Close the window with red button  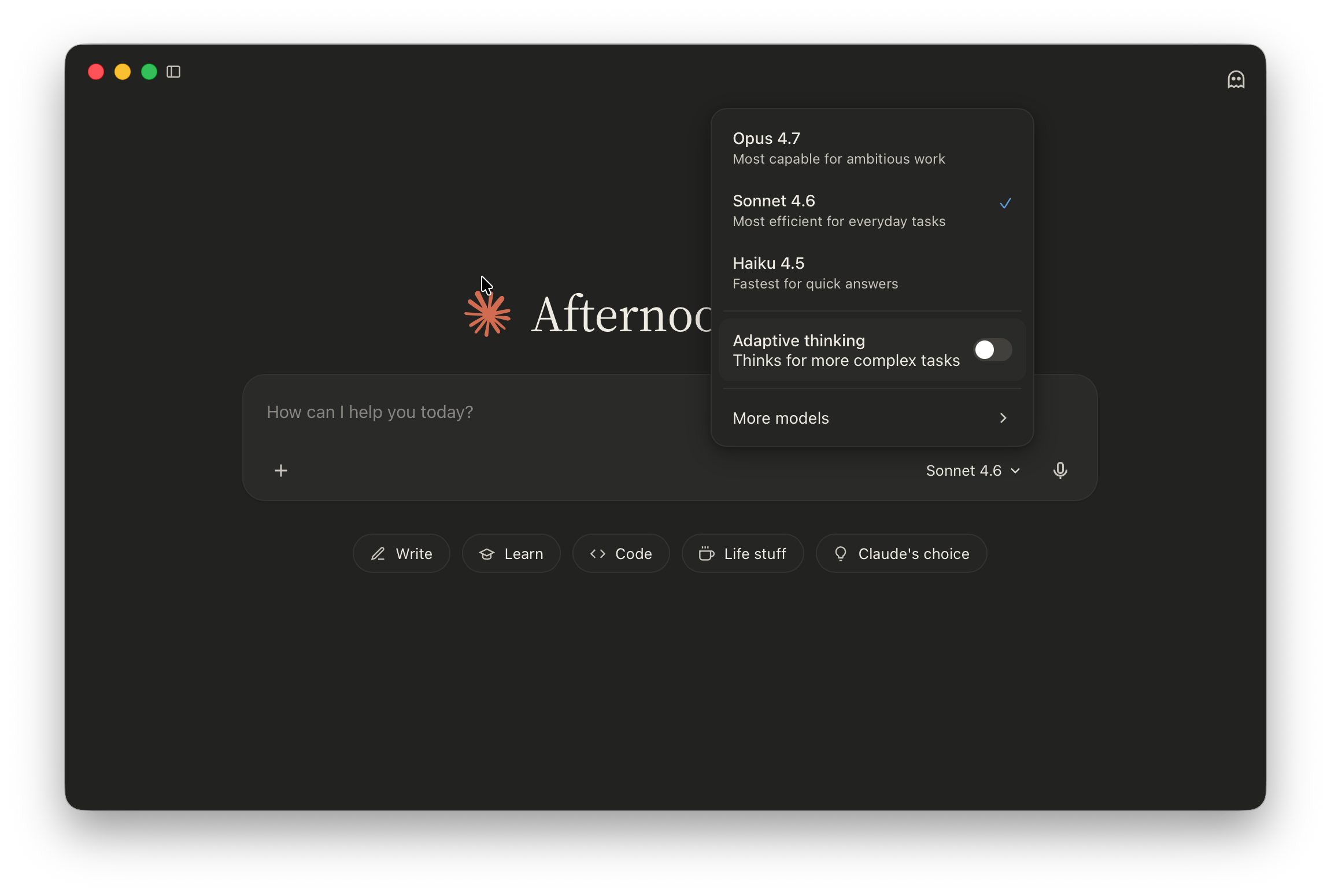click(96, 72)
